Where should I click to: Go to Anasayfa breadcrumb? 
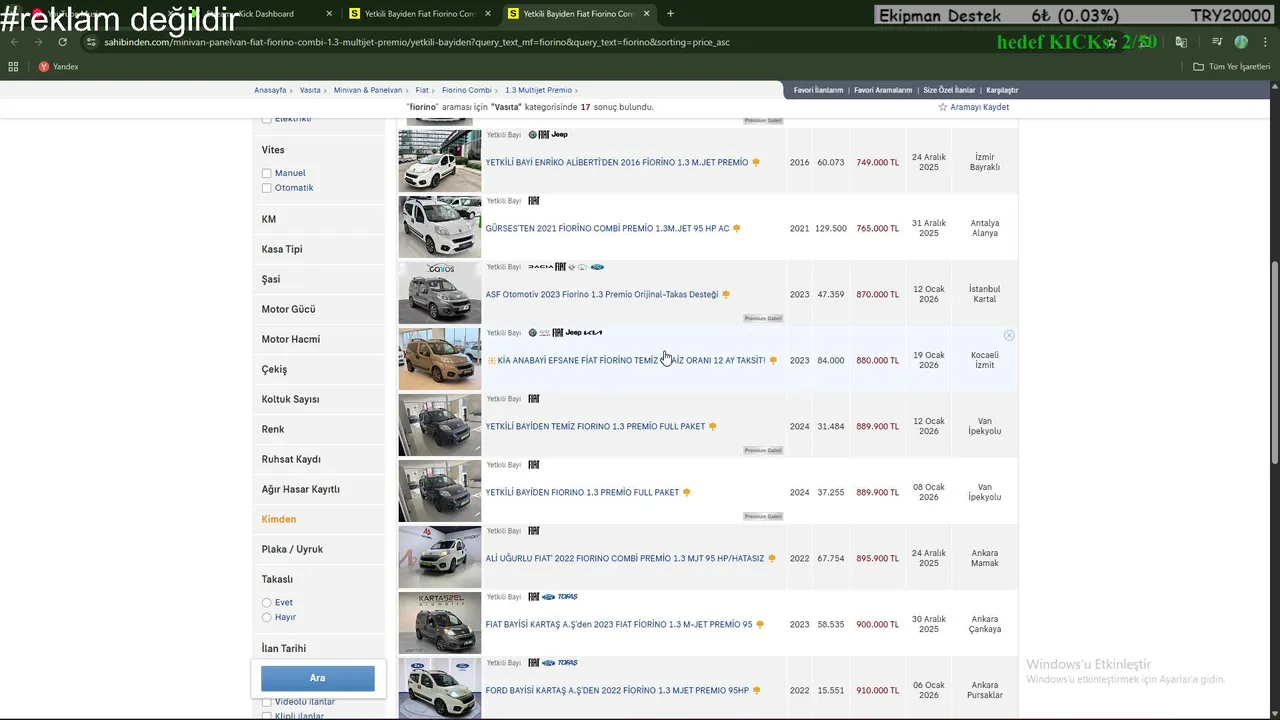[270, 90]
